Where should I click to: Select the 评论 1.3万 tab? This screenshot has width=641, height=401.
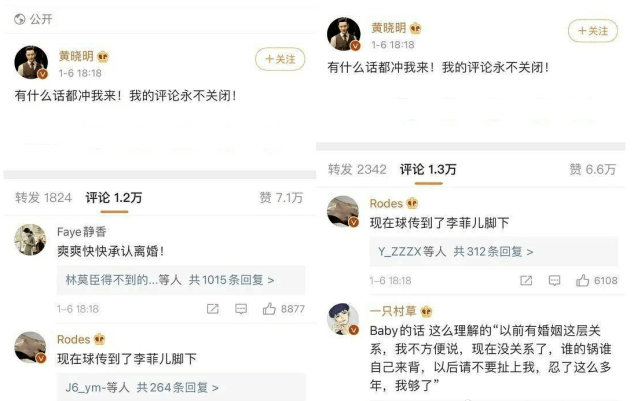click(x=428, y=169)
